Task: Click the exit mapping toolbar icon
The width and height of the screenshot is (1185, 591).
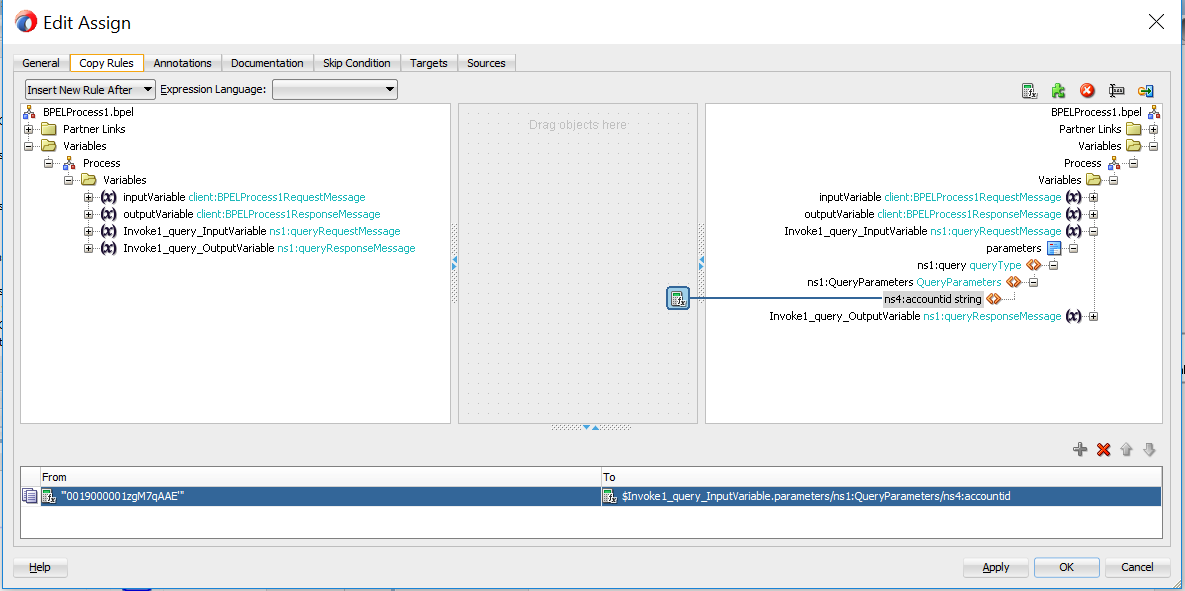Action: 1145,89
